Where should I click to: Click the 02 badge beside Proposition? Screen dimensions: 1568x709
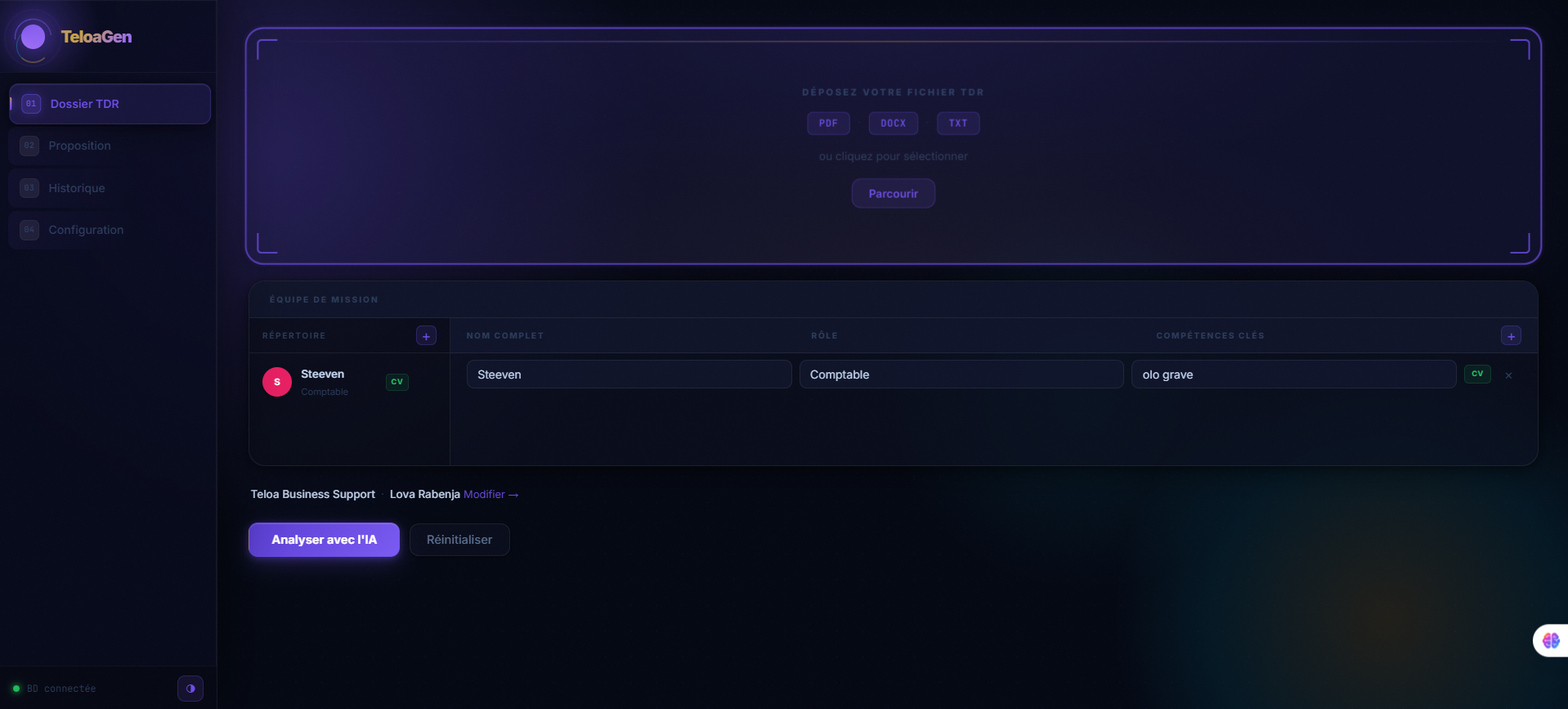[x=29, y=146]
